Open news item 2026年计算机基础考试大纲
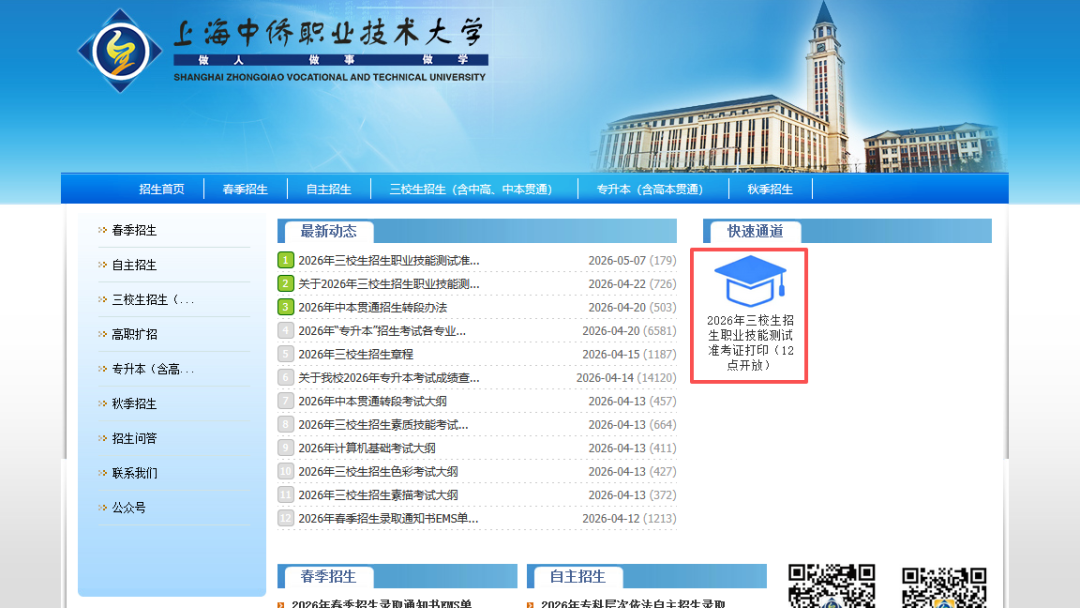Image resolution: width=1080 pixels, height=608 pixels. pyautogui.click(x=366, y=448)
